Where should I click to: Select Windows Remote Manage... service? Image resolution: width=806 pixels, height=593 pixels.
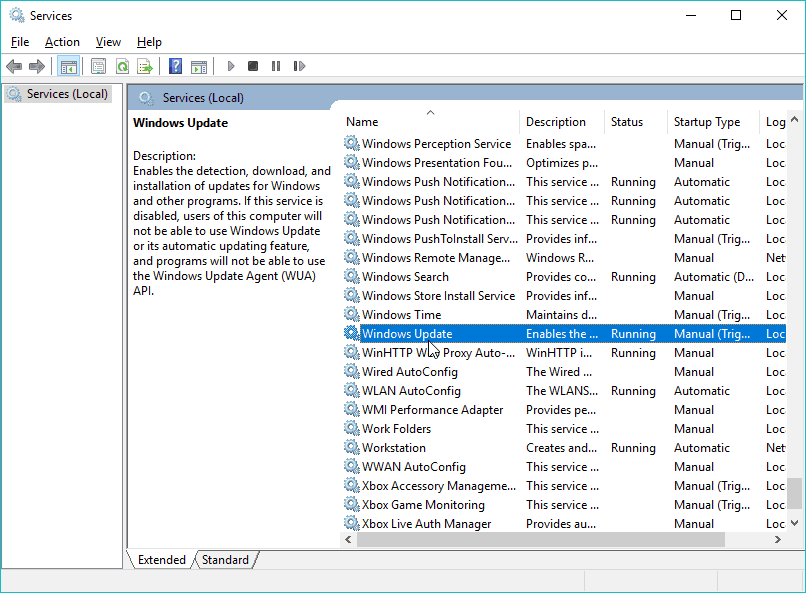[x=564, y=257]
